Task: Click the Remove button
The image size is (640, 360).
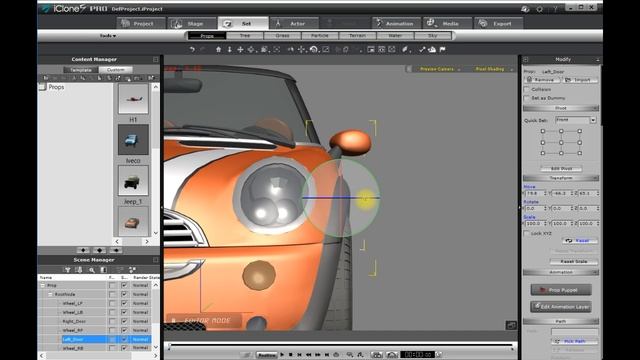Action: pos(541,80)
